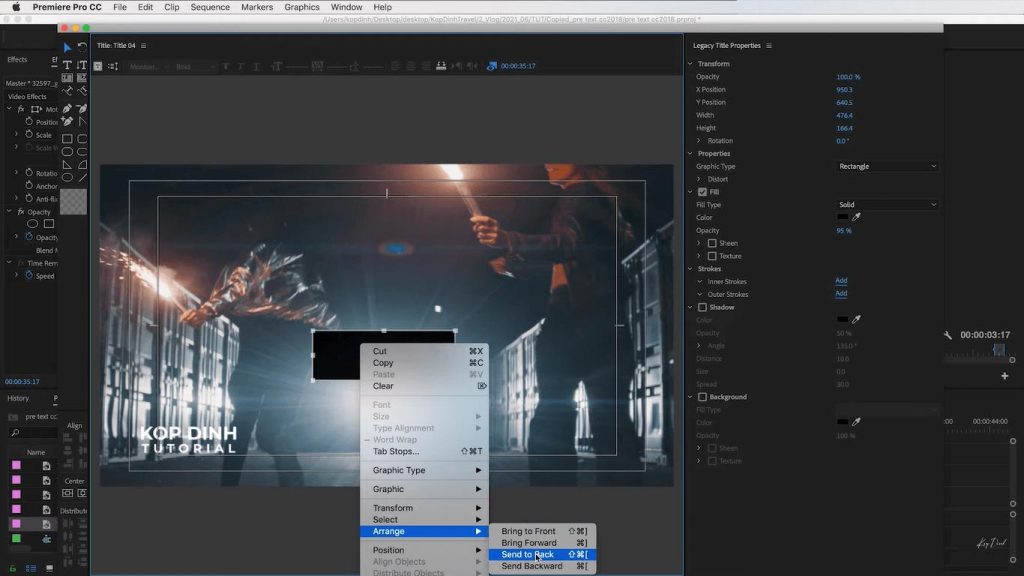Open the Fill Type dropdown
This screenshot has width=1024, height=576.
point(887,205)
